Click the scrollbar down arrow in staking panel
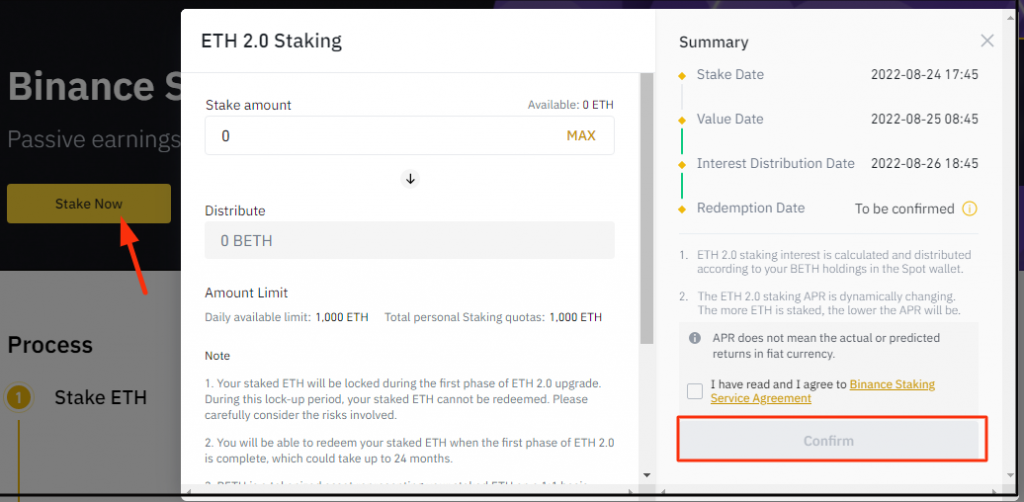This screenshot has height=502, width=1024. (x=646, y=475)
